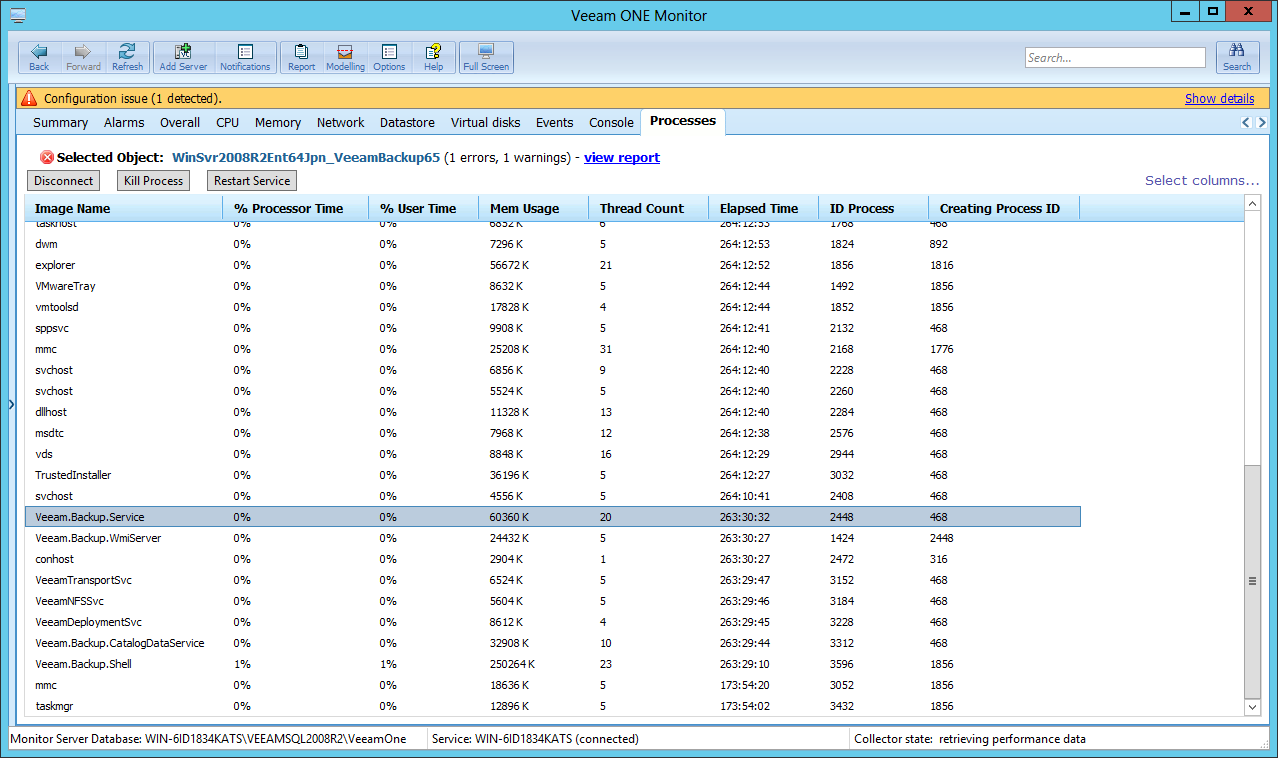
Task: Launch the Modelling tool
Action: [x=345, y=57]
